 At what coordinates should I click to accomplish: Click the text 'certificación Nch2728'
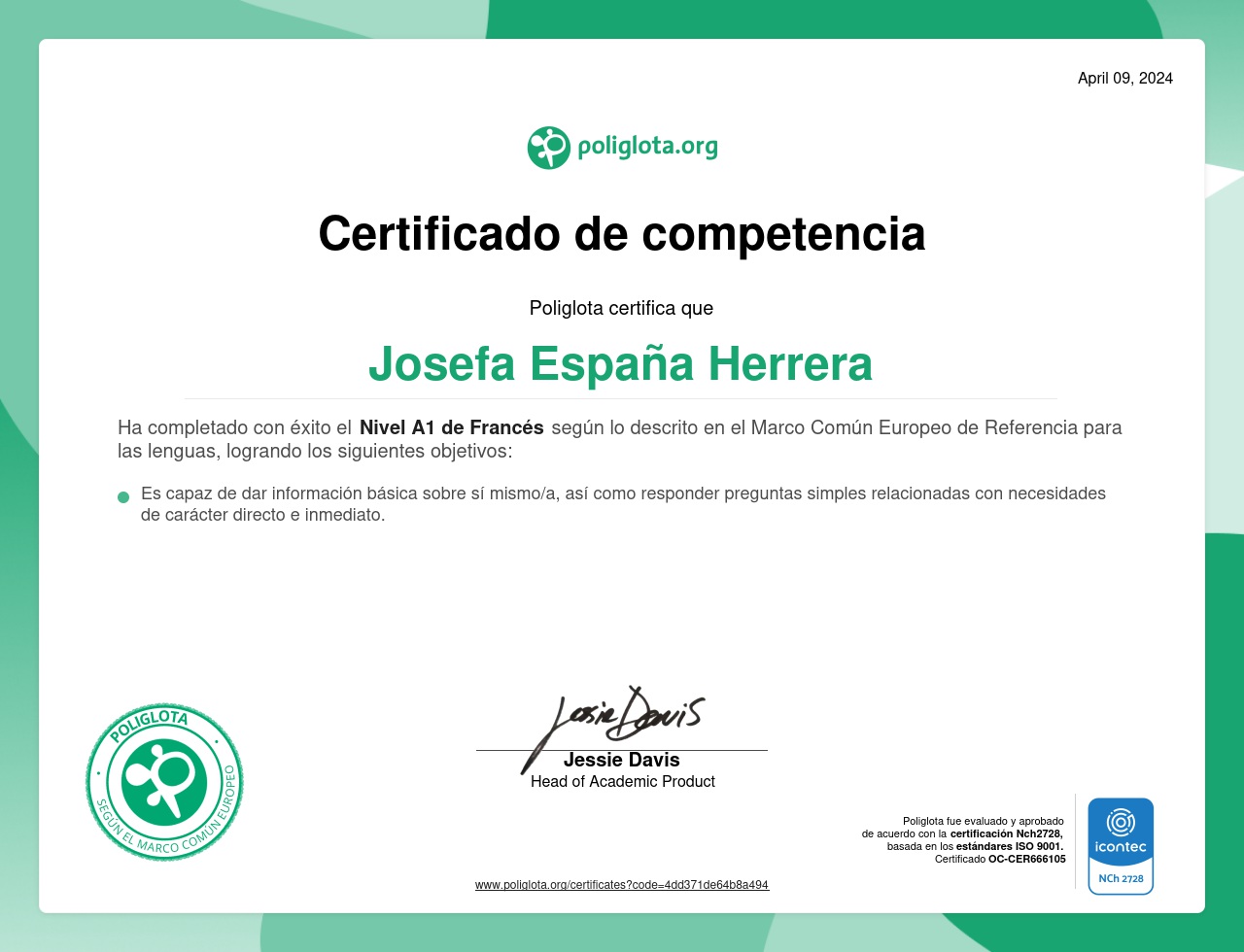pos(1006,833)
